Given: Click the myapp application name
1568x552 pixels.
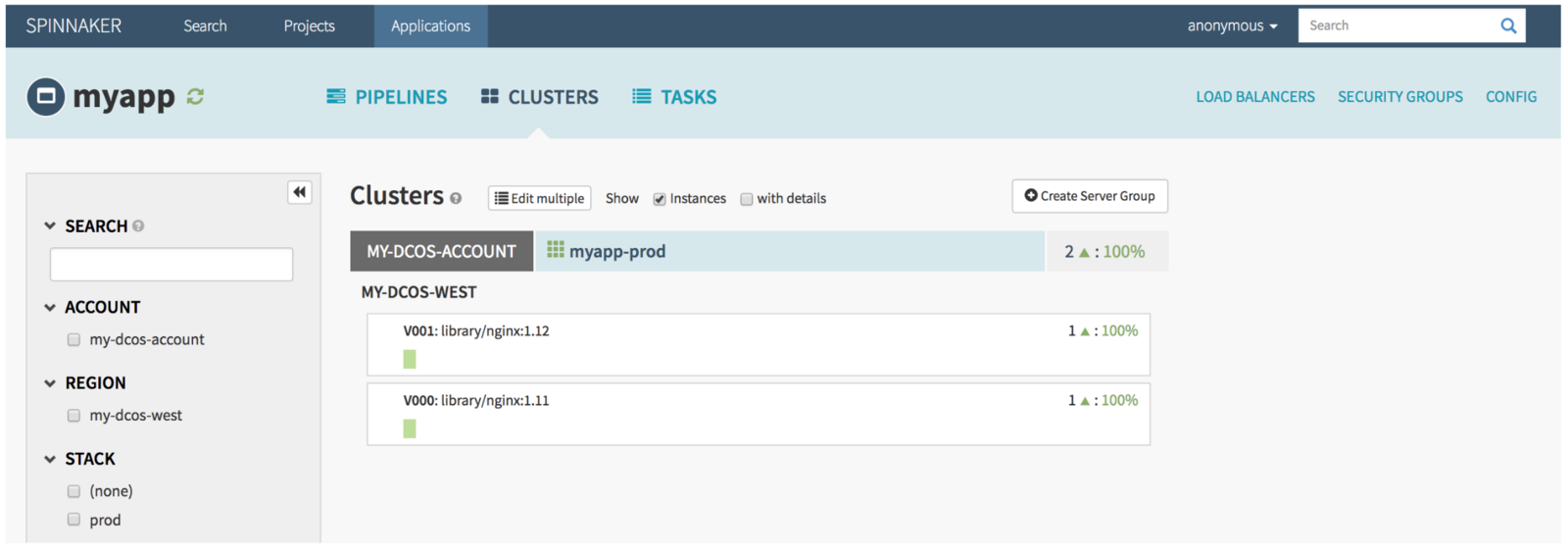Looking at the screenshot, I should (123, 97).
